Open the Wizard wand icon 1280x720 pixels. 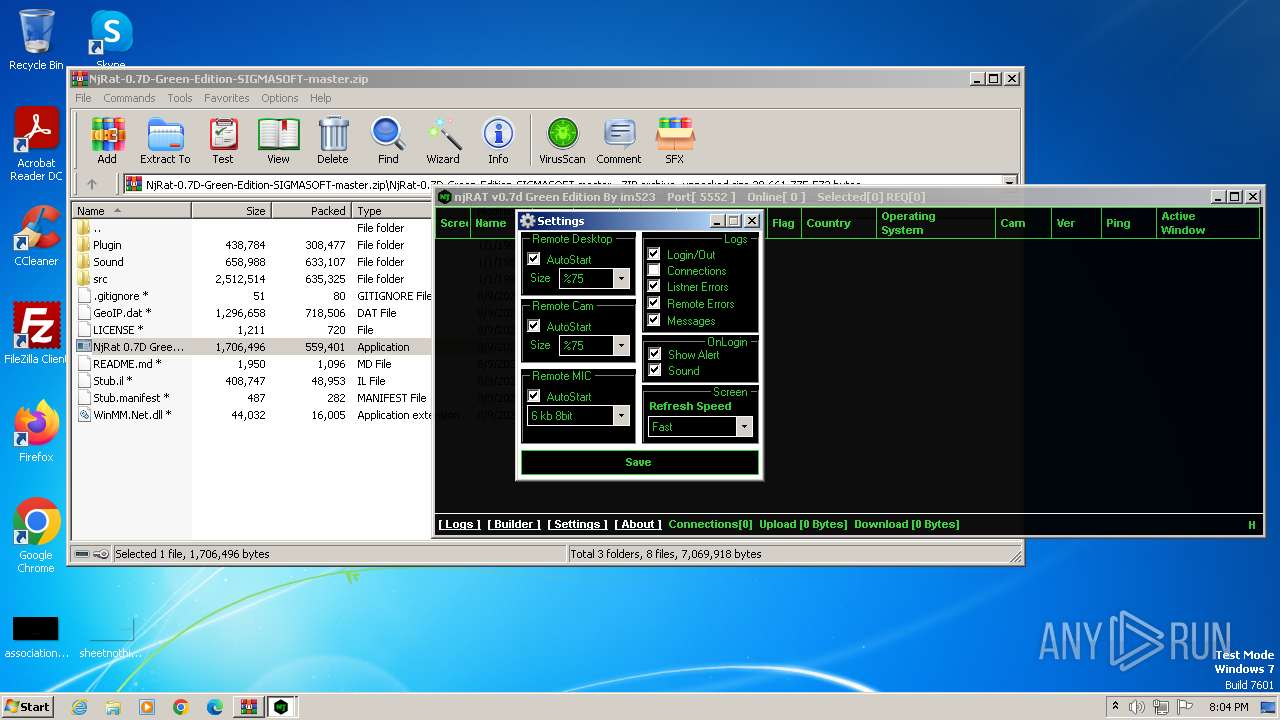pyautogui.click(x=443, y=140)
